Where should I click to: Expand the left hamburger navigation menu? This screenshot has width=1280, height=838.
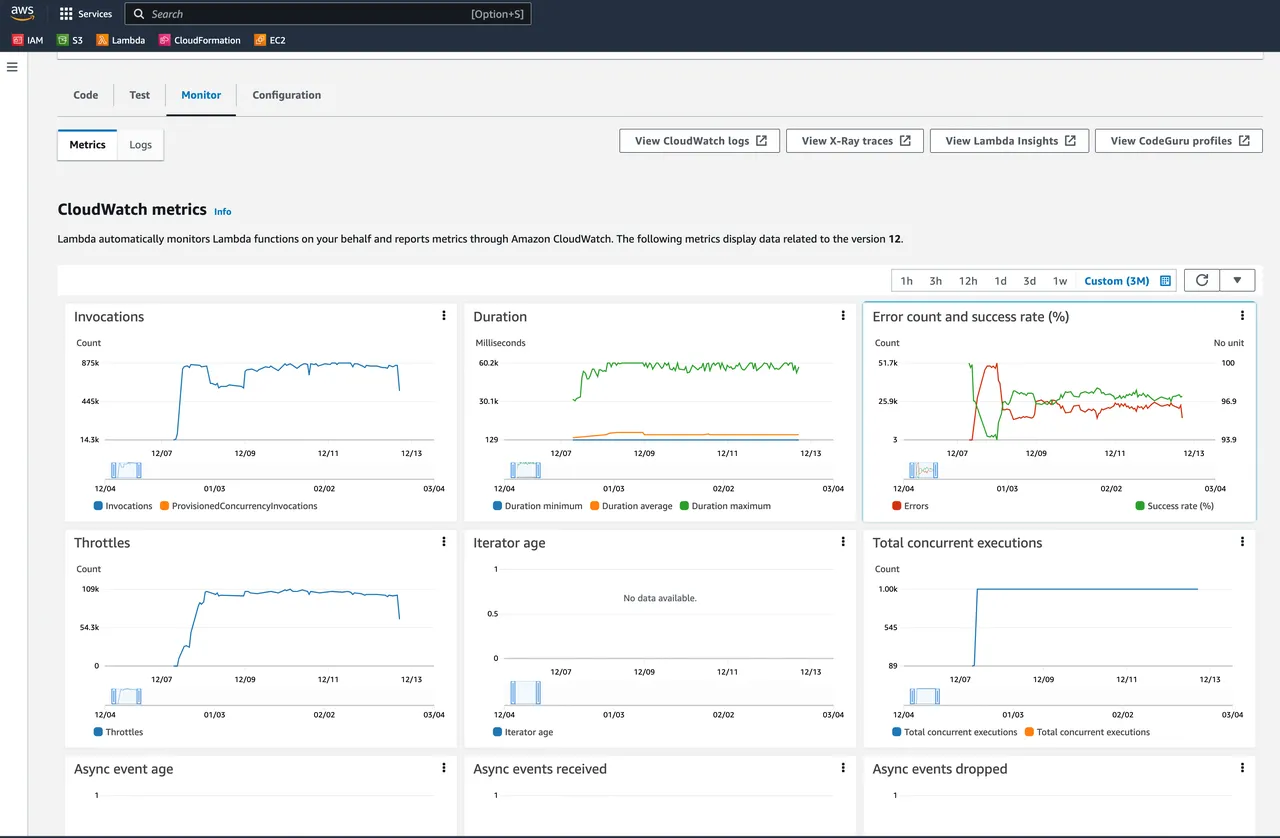[x=12, y=67]
